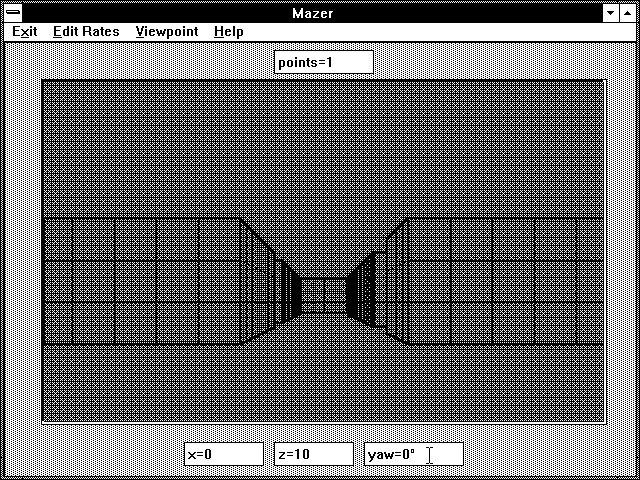This screenshot has height=480, width=640.
Task: Open the Edit Rates menu
Action: point(86,32)
